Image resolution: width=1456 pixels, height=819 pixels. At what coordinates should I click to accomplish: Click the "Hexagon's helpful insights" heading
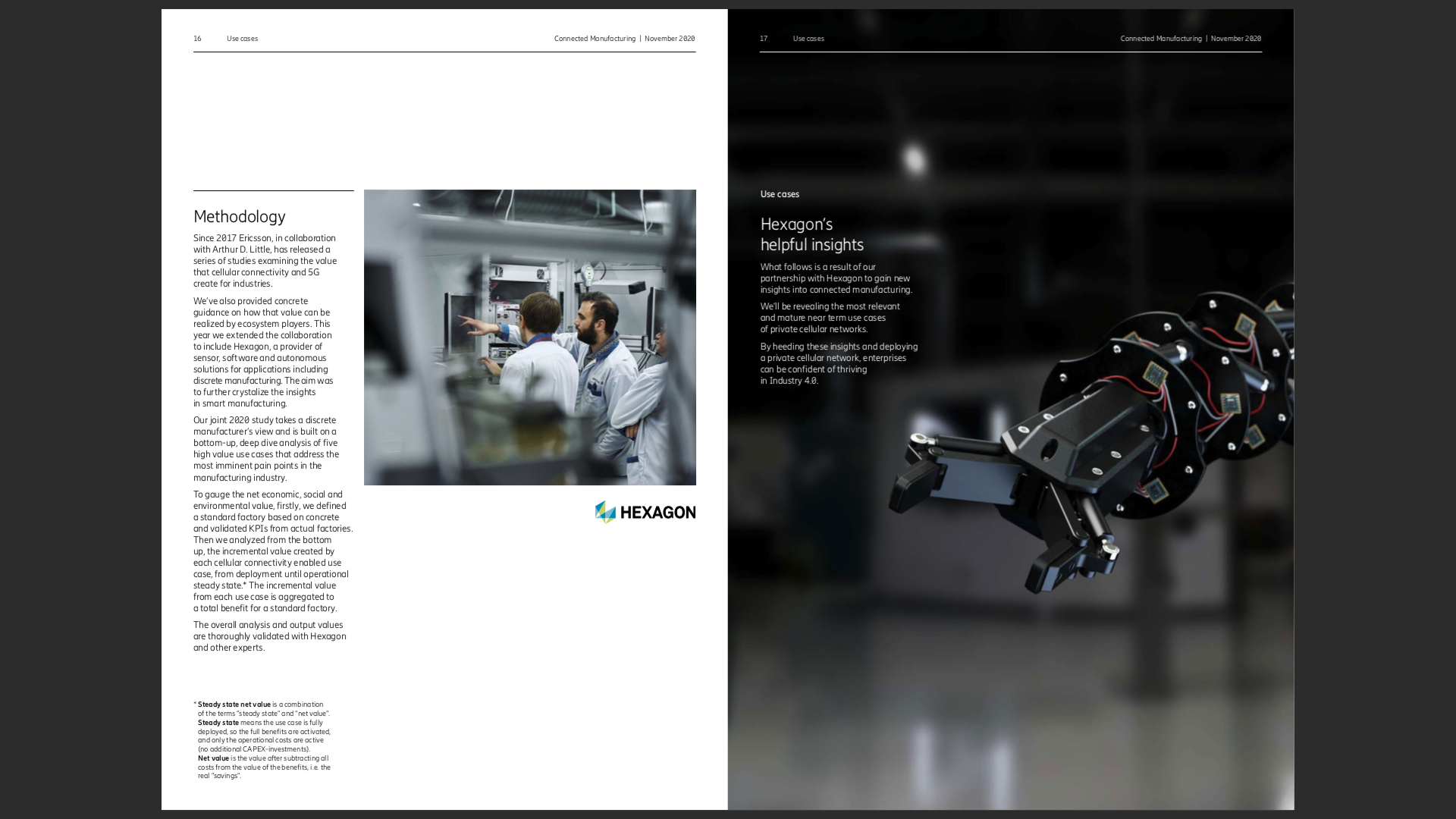tap(812, 234)
